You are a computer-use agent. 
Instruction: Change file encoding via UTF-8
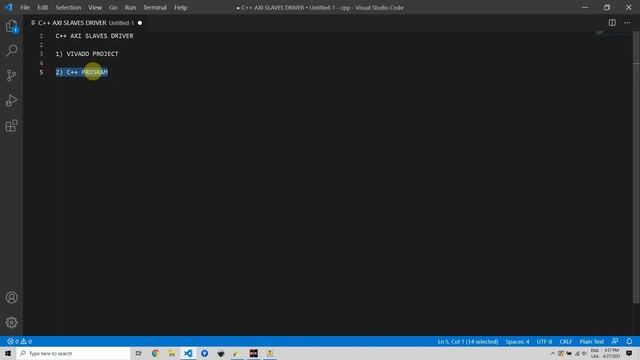[544, 342]
